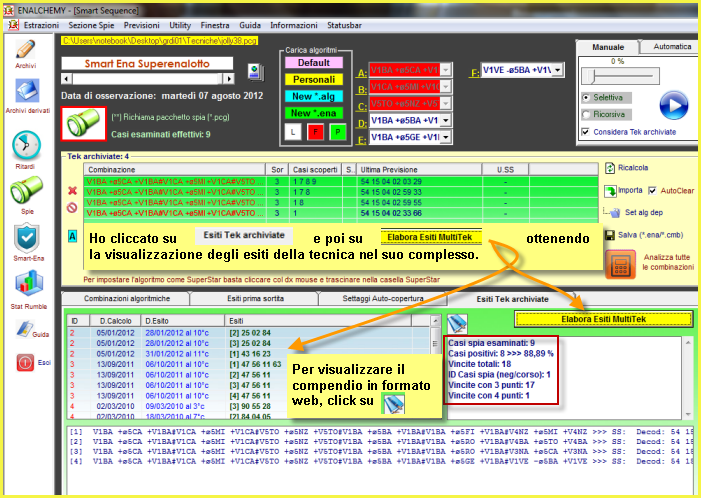
Task: Switch to Esiti prima sortita tab
Action: 255,298
